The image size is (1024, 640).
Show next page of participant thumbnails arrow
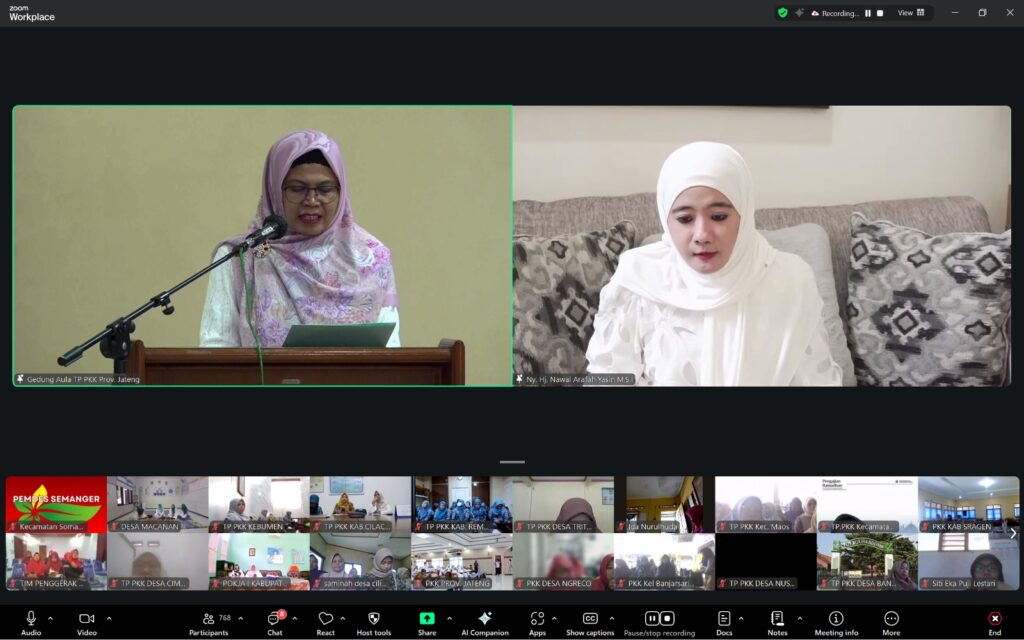pyautogui.click(x=1013, y=533)
